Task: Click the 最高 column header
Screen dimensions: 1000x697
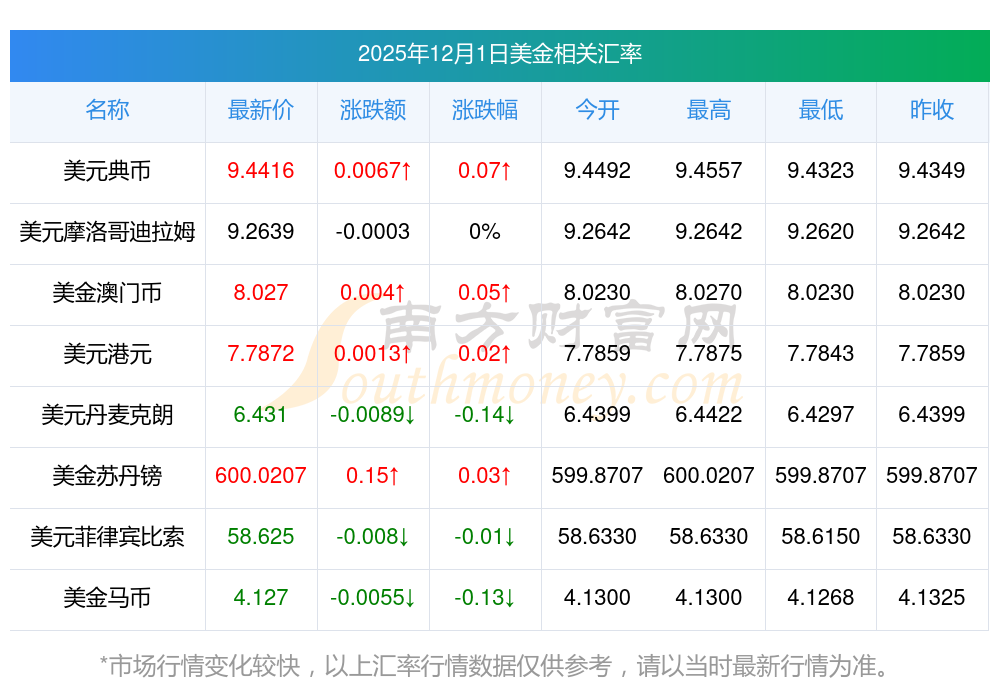Action: [x=709, y=110]
